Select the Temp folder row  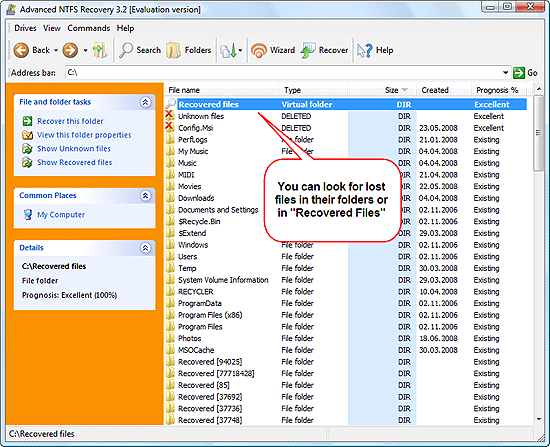pos(346,268)
